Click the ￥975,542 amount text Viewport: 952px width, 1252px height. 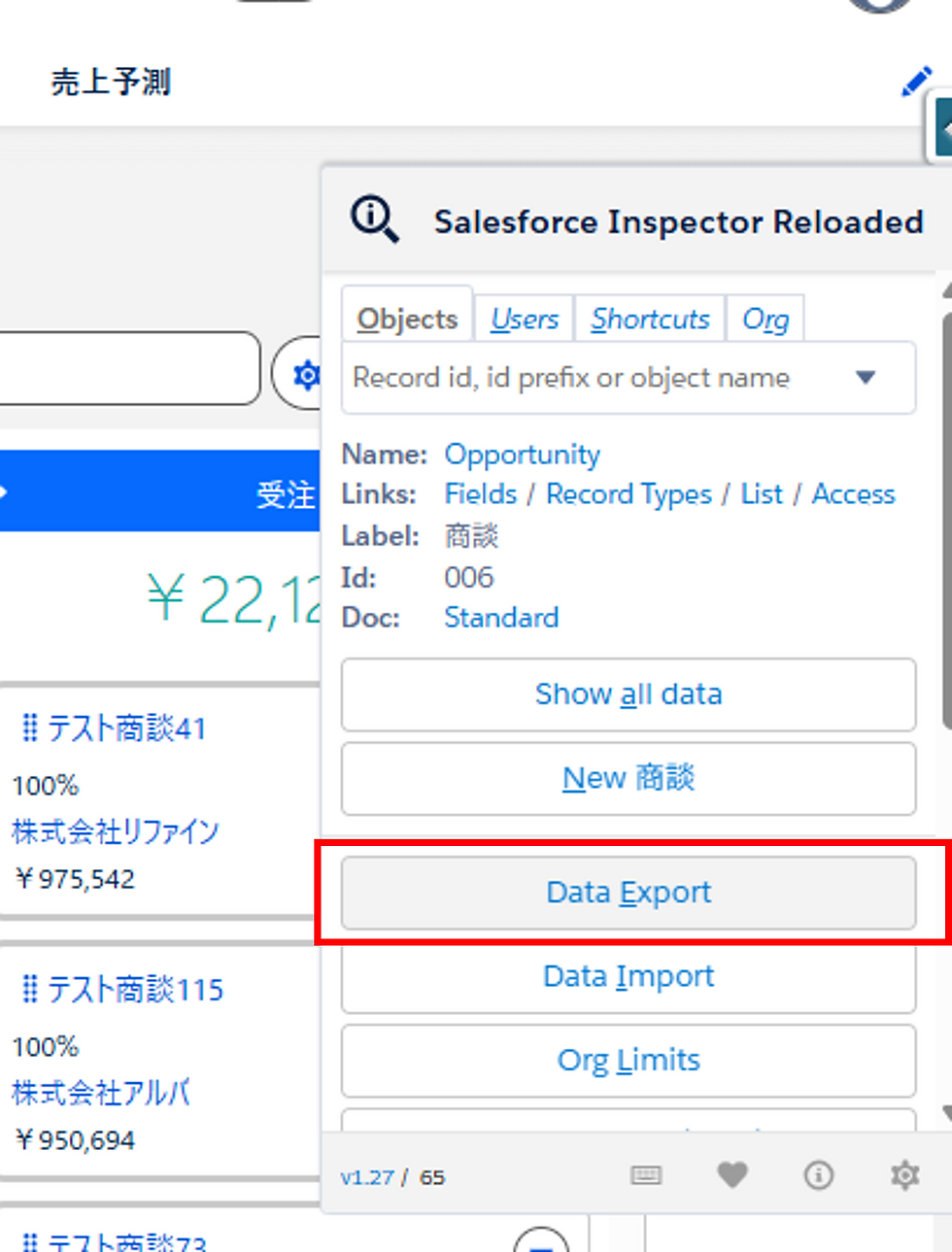tap(75, 879)
